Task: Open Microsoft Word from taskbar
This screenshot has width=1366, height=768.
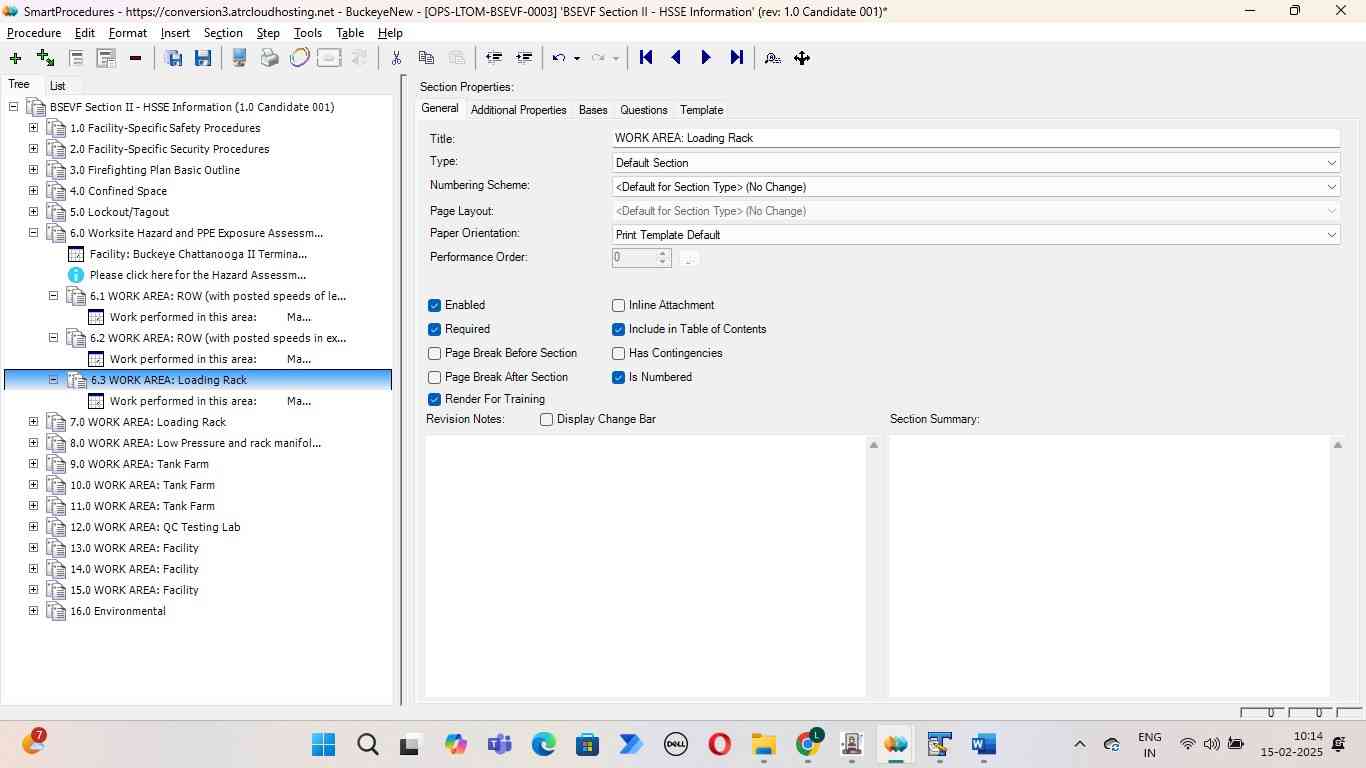Action: 984,745
